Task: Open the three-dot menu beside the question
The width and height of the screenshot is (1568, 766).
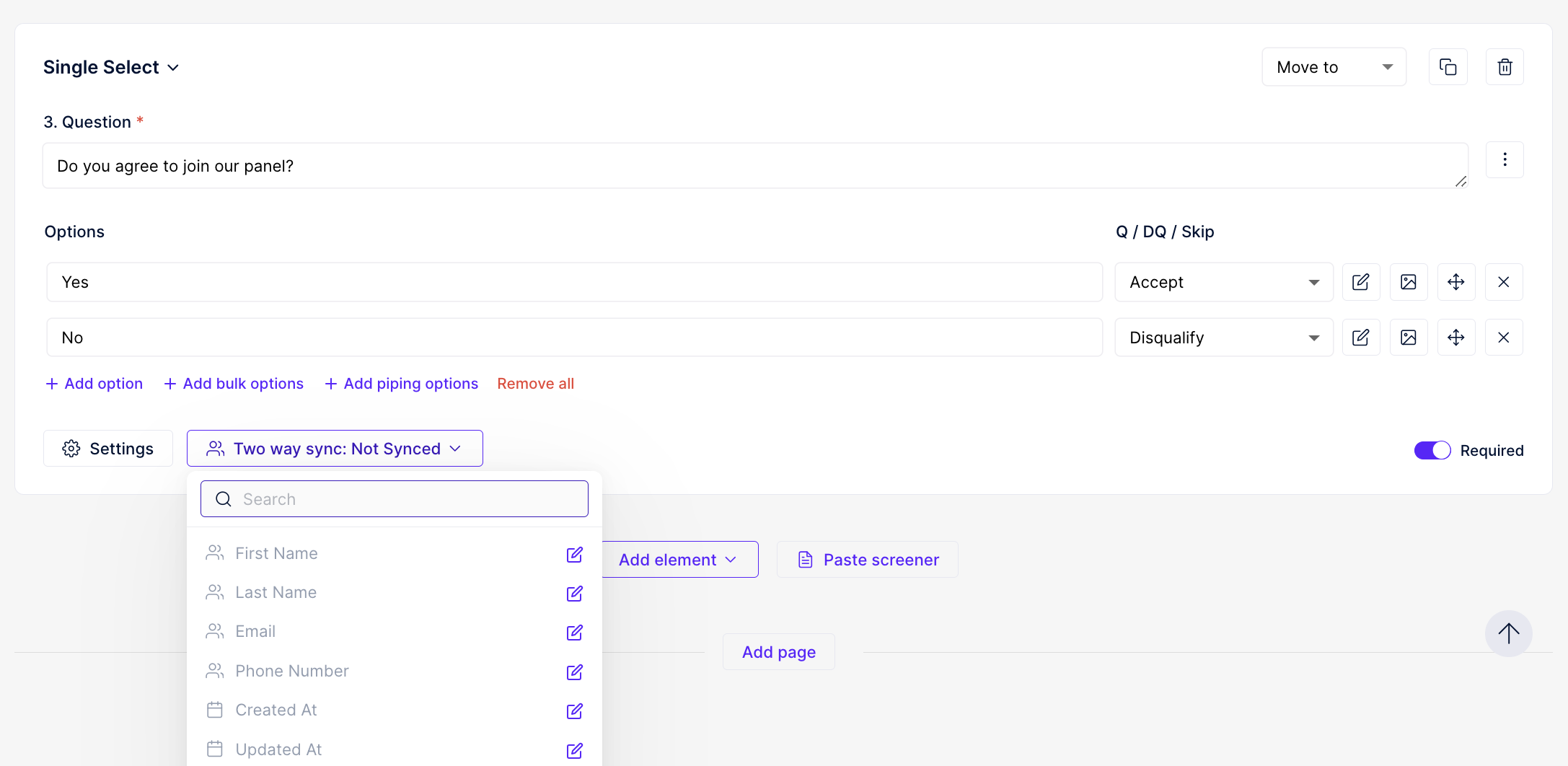Action: pos(1505,159)
